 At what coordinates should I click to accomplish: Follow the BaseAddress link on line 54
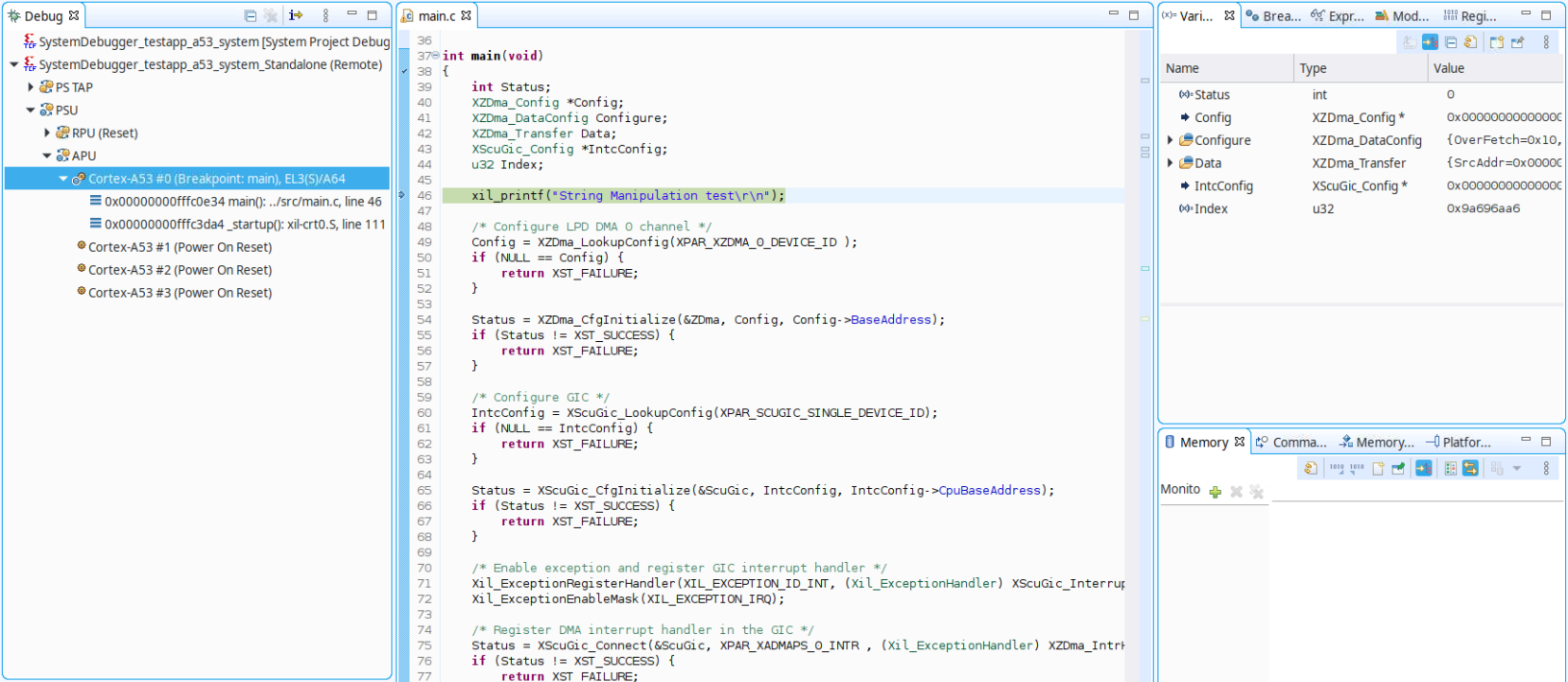click(x=890, y=320)
